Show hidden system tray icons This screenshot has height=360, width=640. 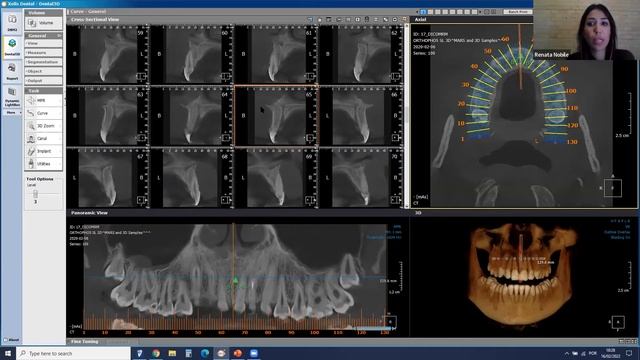[x=567, y=353]
